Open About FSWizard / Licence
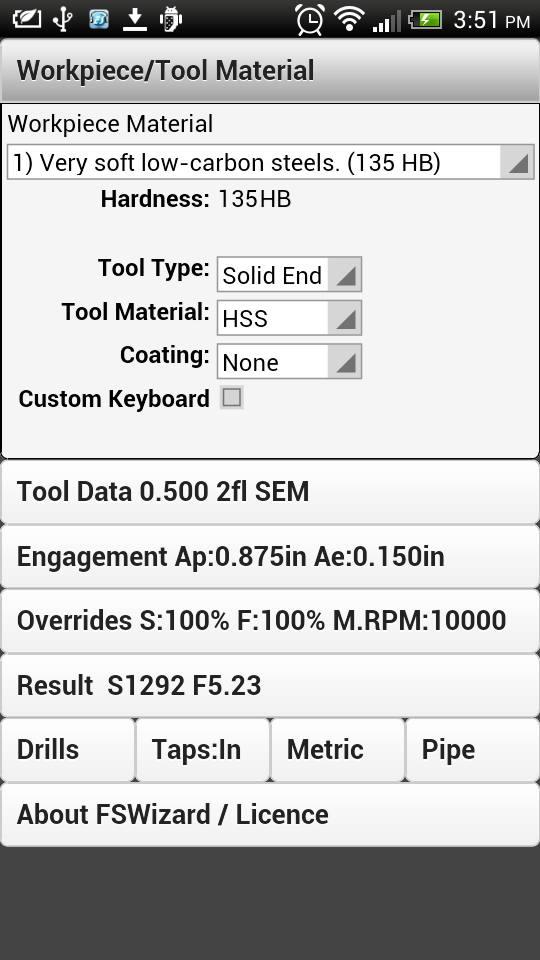540x960 pixels. 270,815
